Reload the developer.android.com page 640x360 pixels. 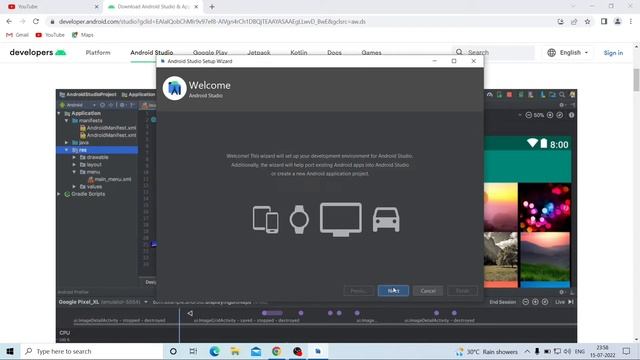(36, 21)
